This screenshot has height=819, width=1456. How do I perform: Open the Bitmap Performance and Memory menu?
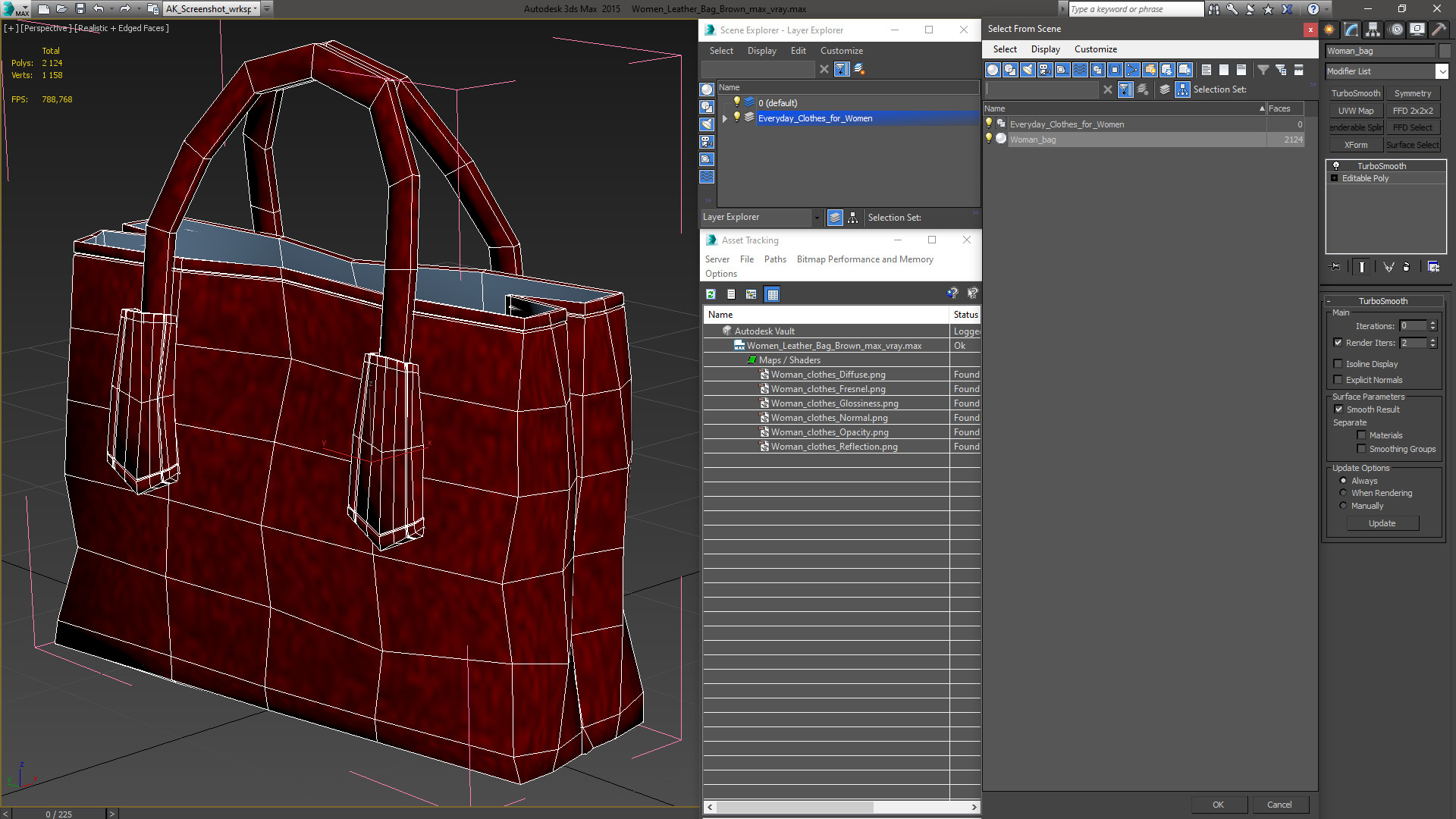click(x=864, y=259)
